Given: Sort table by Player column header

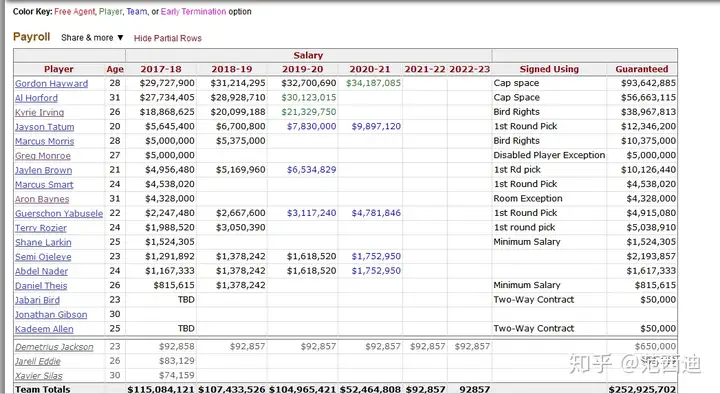Looking at the screenshot, I should click(59, 69).
